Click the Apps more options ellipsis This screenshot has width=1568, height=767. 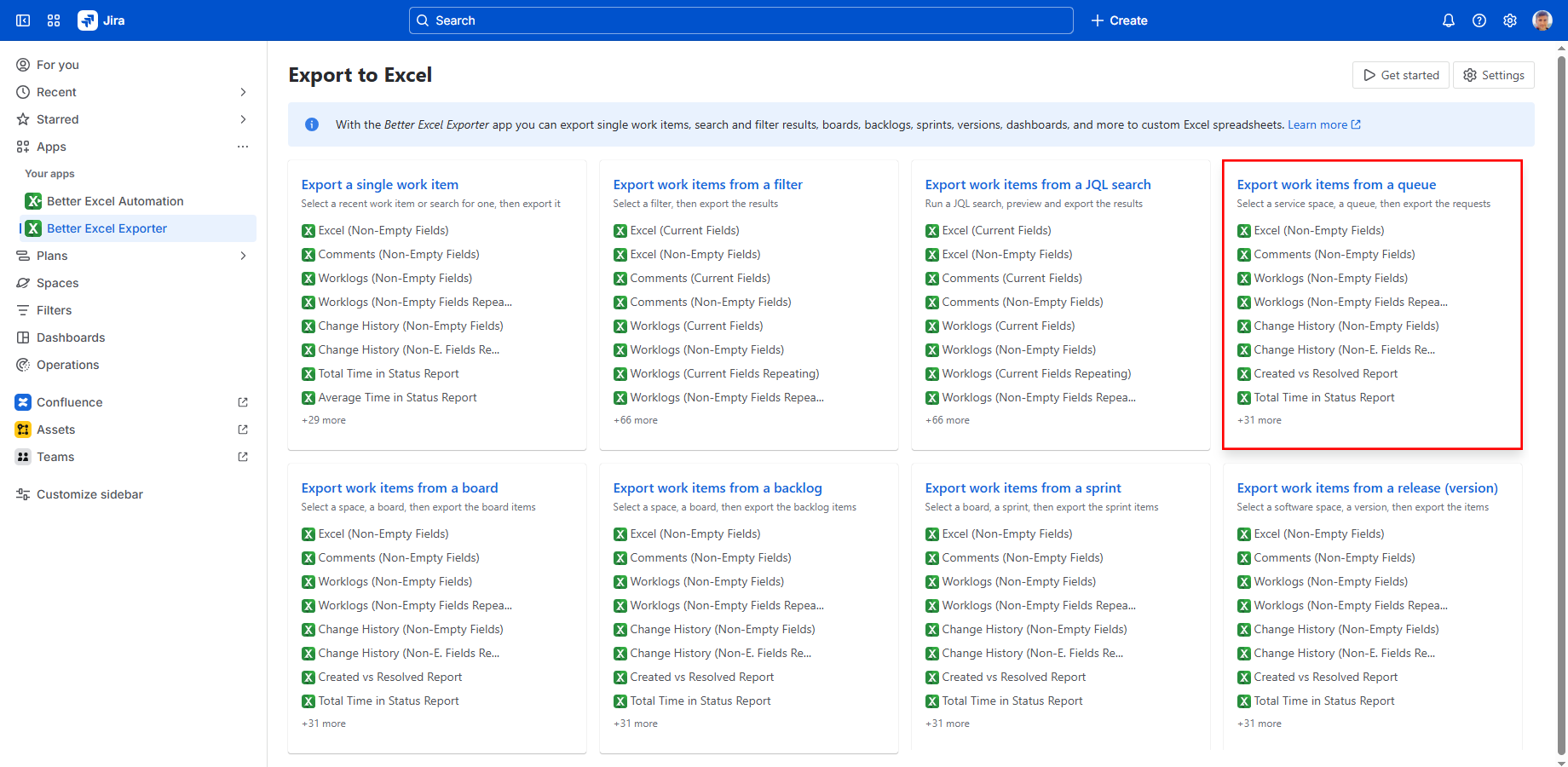tap(243, 147)
